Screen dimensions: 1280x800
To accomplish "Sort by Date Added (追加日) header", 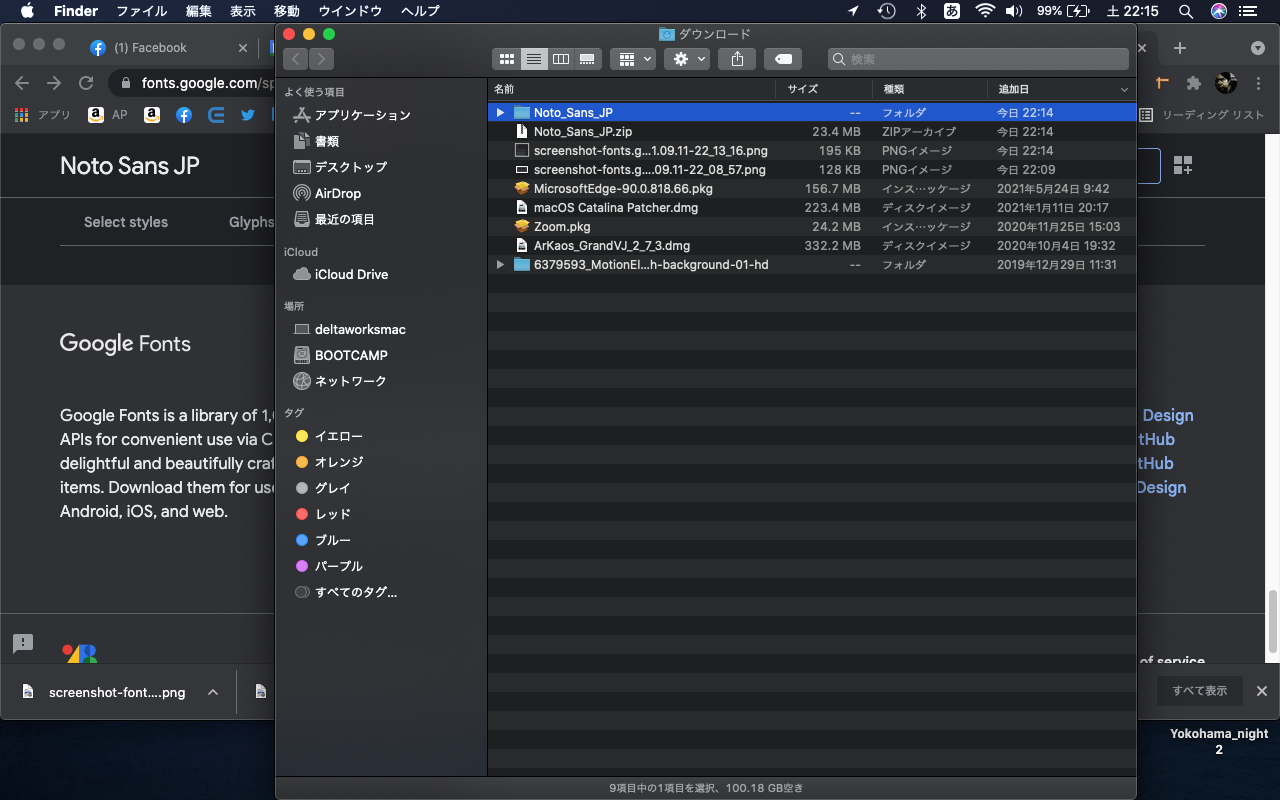I will (x=1062, y=89).
